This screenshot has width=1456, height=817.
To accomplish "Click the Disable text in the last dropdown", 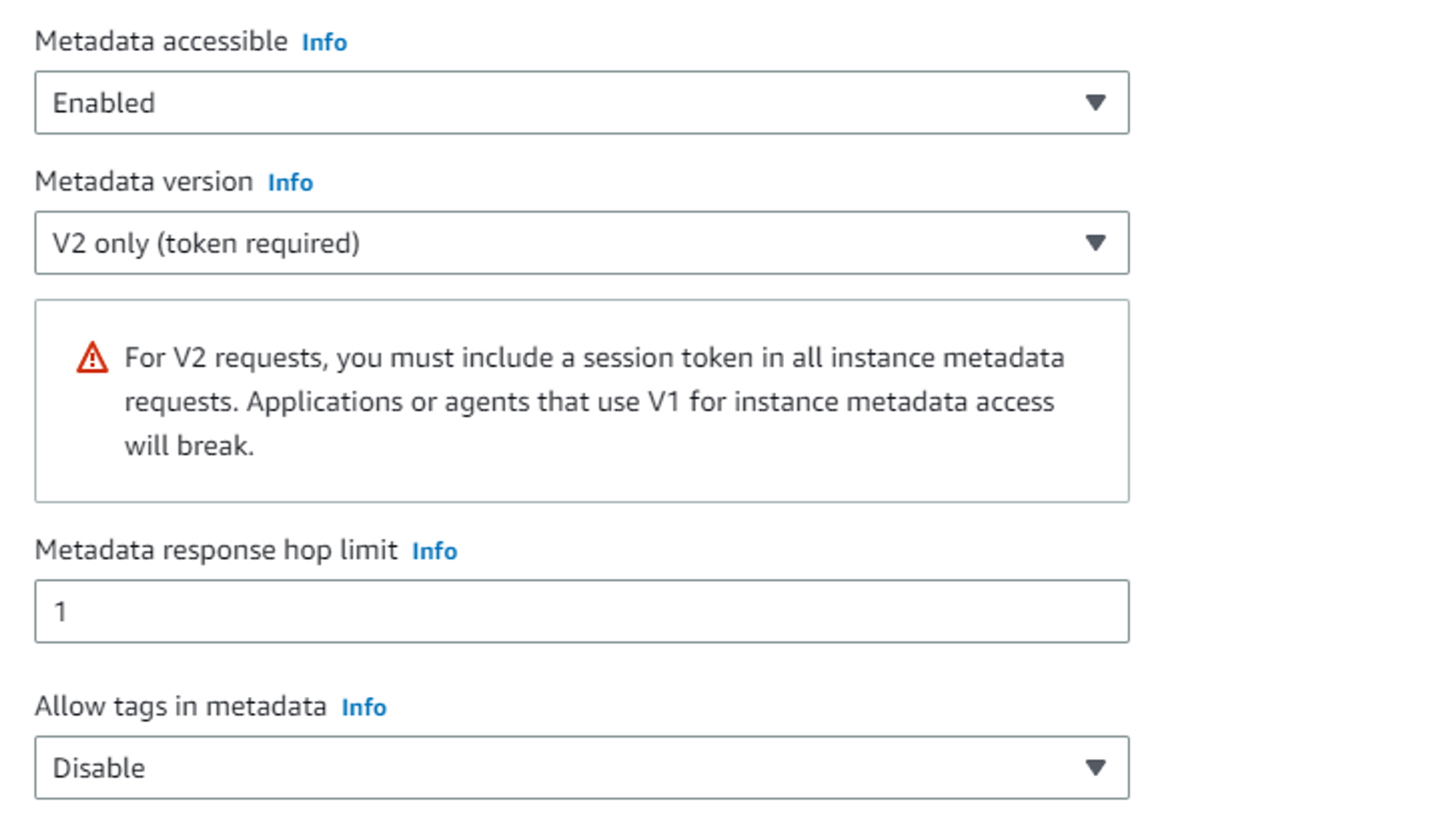I will (99, 768).
